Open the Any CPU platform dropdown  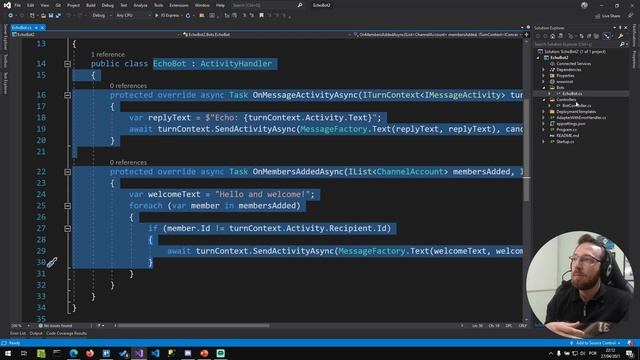pyautogui.click(x=133, y=16)
